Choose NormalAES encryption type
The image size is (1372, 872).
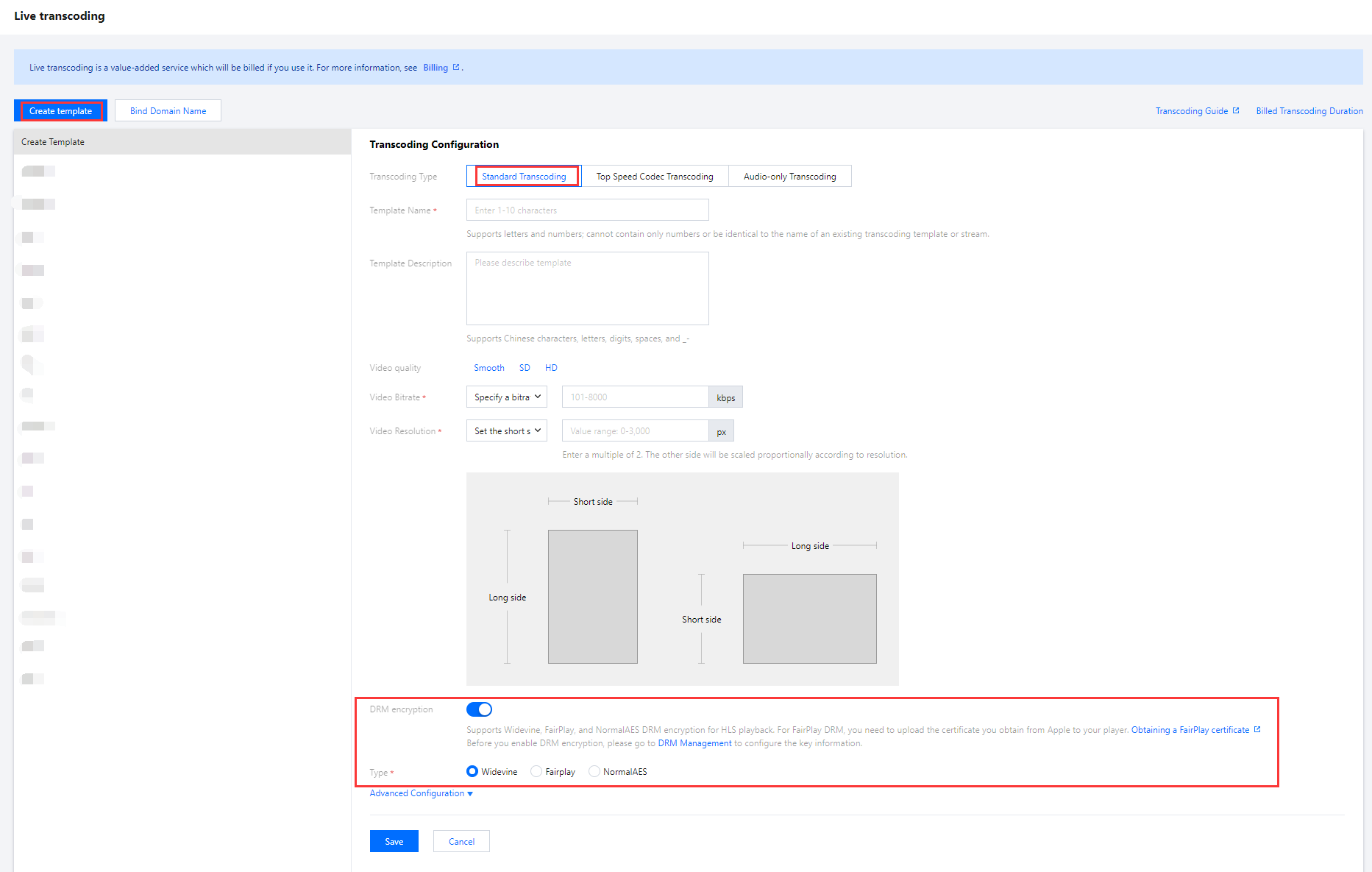[x=594, y=771]
